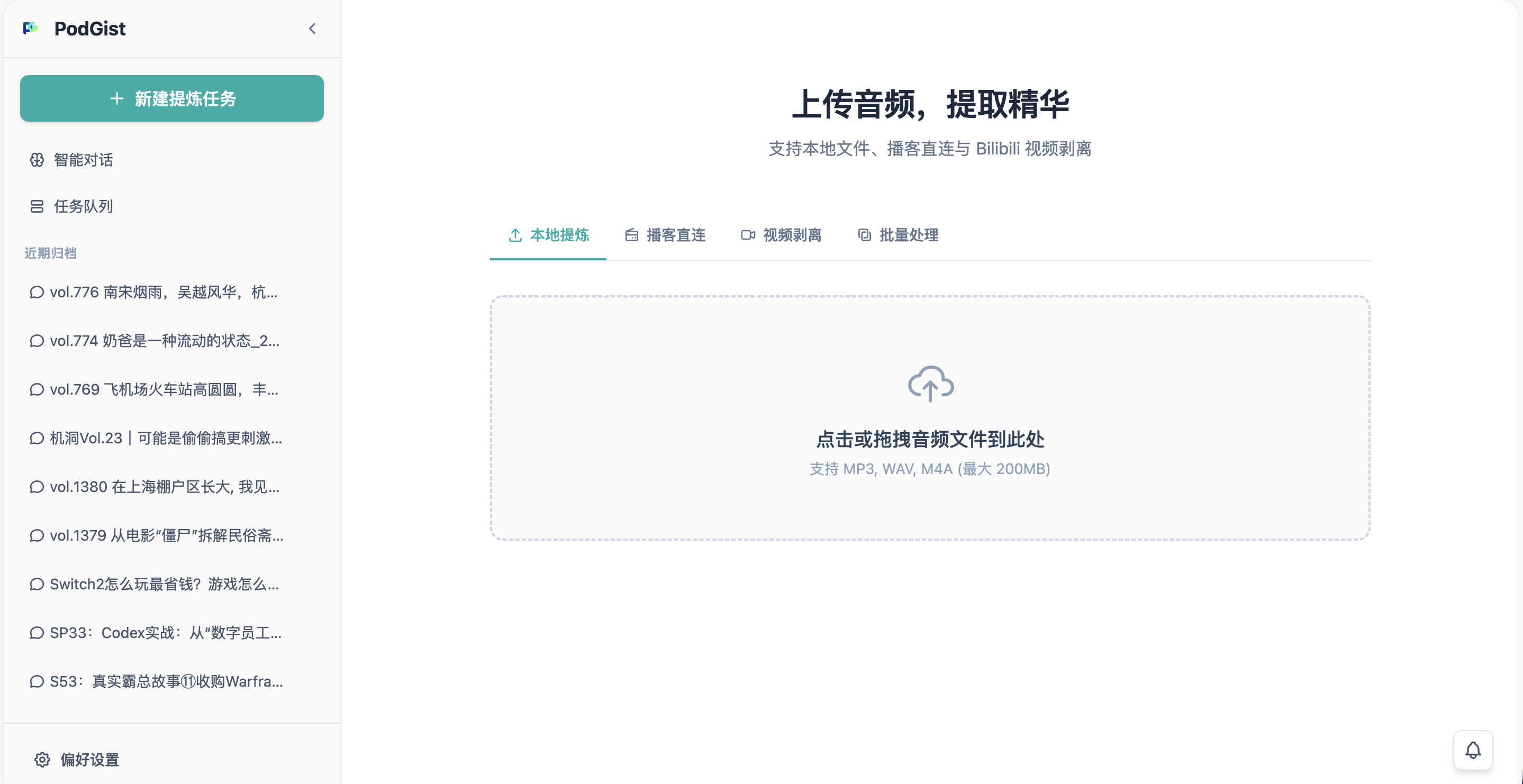The width and height of the screenshot is (1523, 784).
Task: Open archived item vol.774 奶爸是一种流动的状态
Action: point(165,341)
